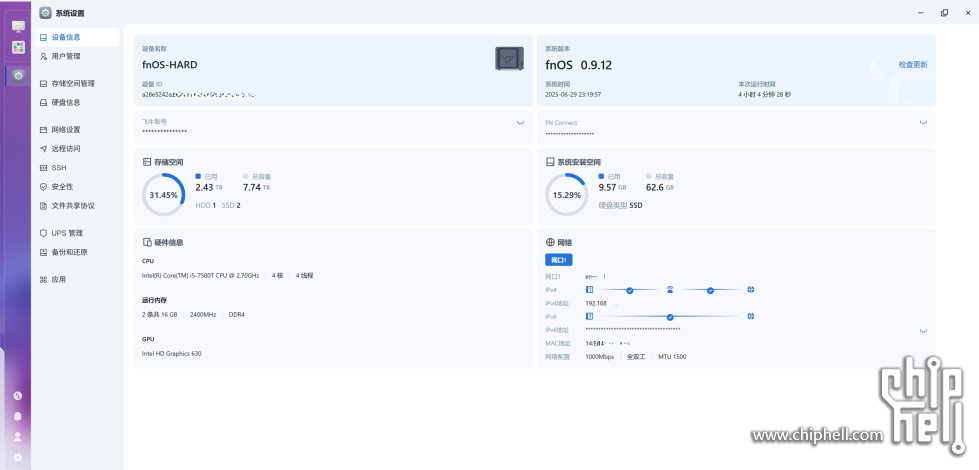Click the UPS 管理 shield icon
This screenshot has height=470, width=979.
coord(43,233)
